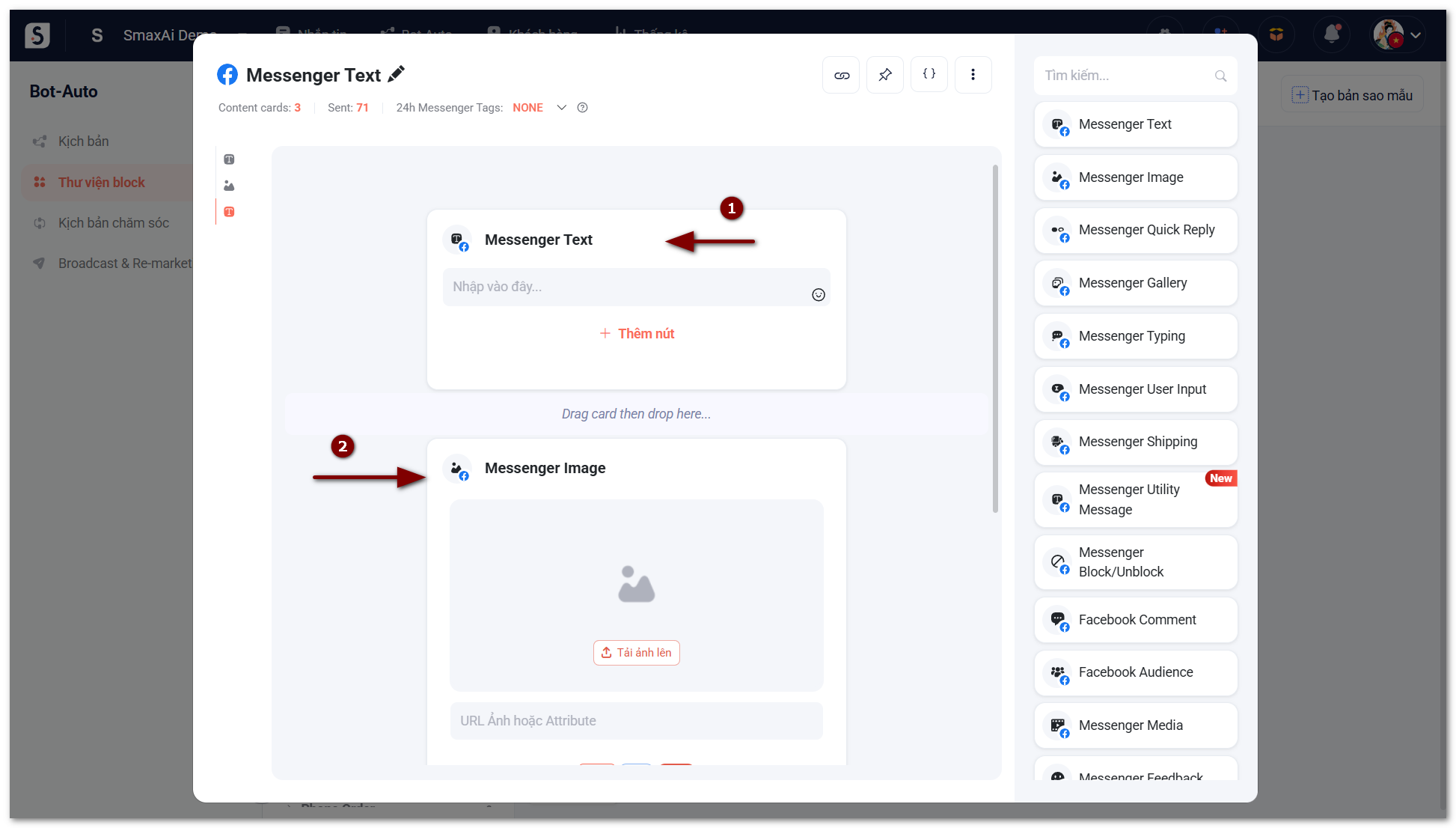The height and width of the screenshot is (828, 1456).
Task: Open the three-dot more options menu
Action: point(973,75)
